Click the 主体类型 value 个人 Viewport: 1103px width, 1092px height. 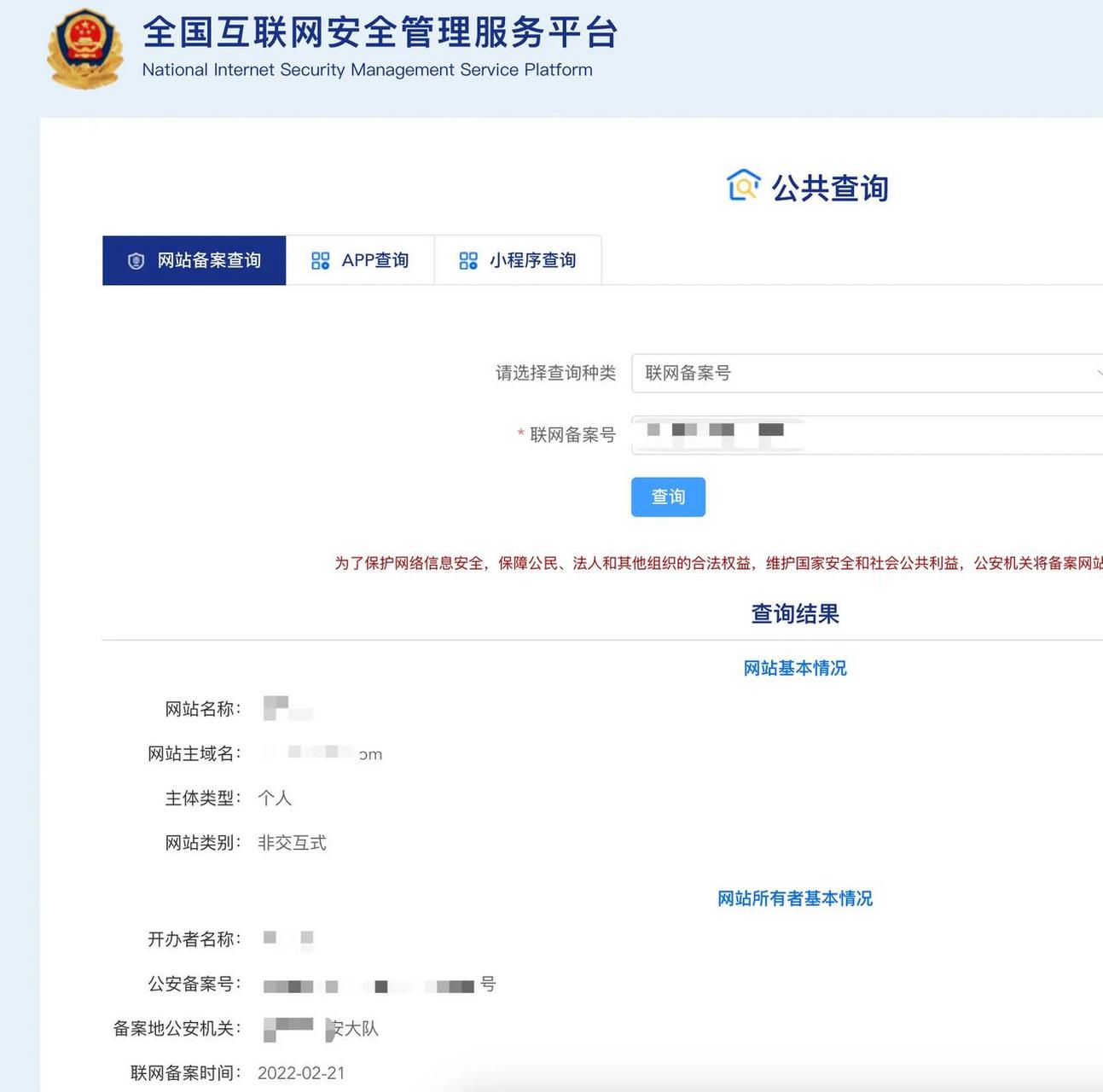(x=275, y=798)
